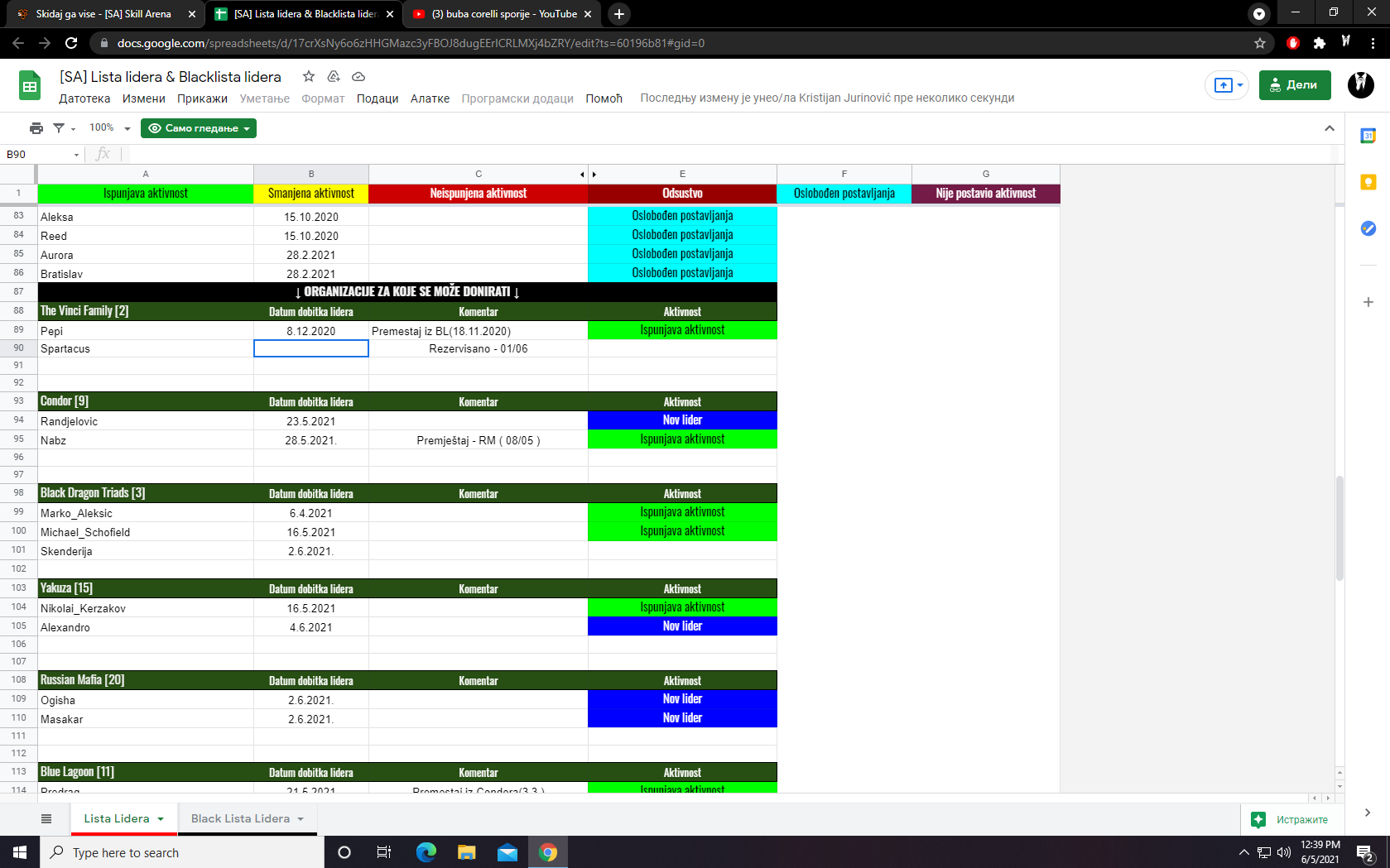Click the green Дели share button
The height and width of the screenshot is (868, 1390).
[x=1294, y=85]
